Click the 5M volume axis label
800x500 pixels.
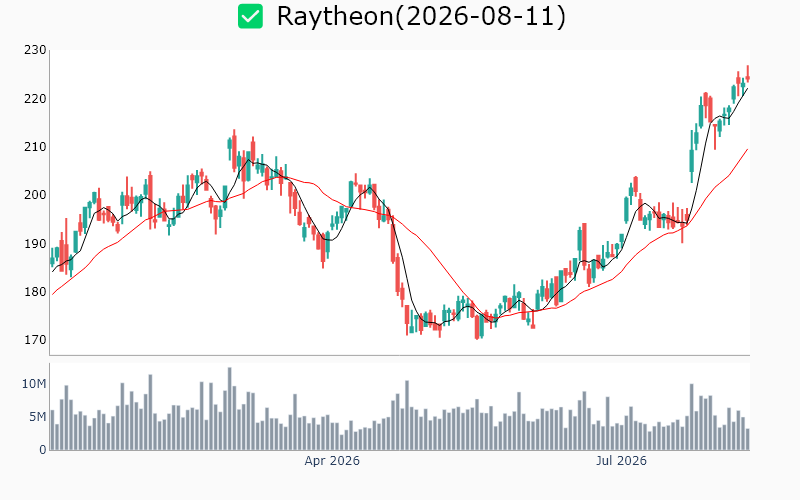38,417
